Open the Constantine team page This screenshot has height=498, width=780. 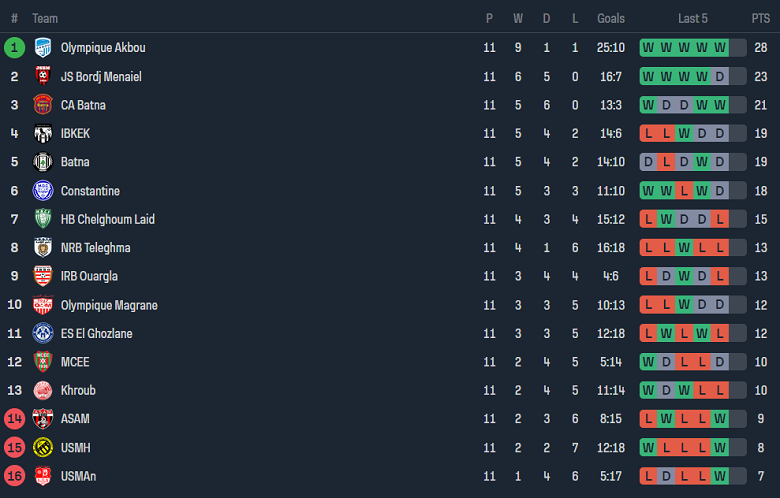pos(90,191)
